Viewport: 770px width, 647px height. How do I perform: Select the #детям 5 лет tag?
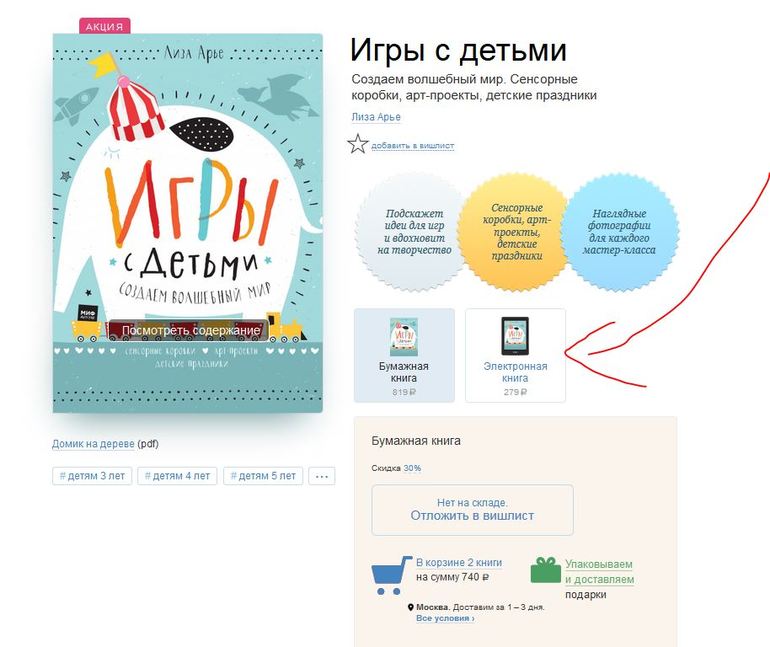[263, 476]
